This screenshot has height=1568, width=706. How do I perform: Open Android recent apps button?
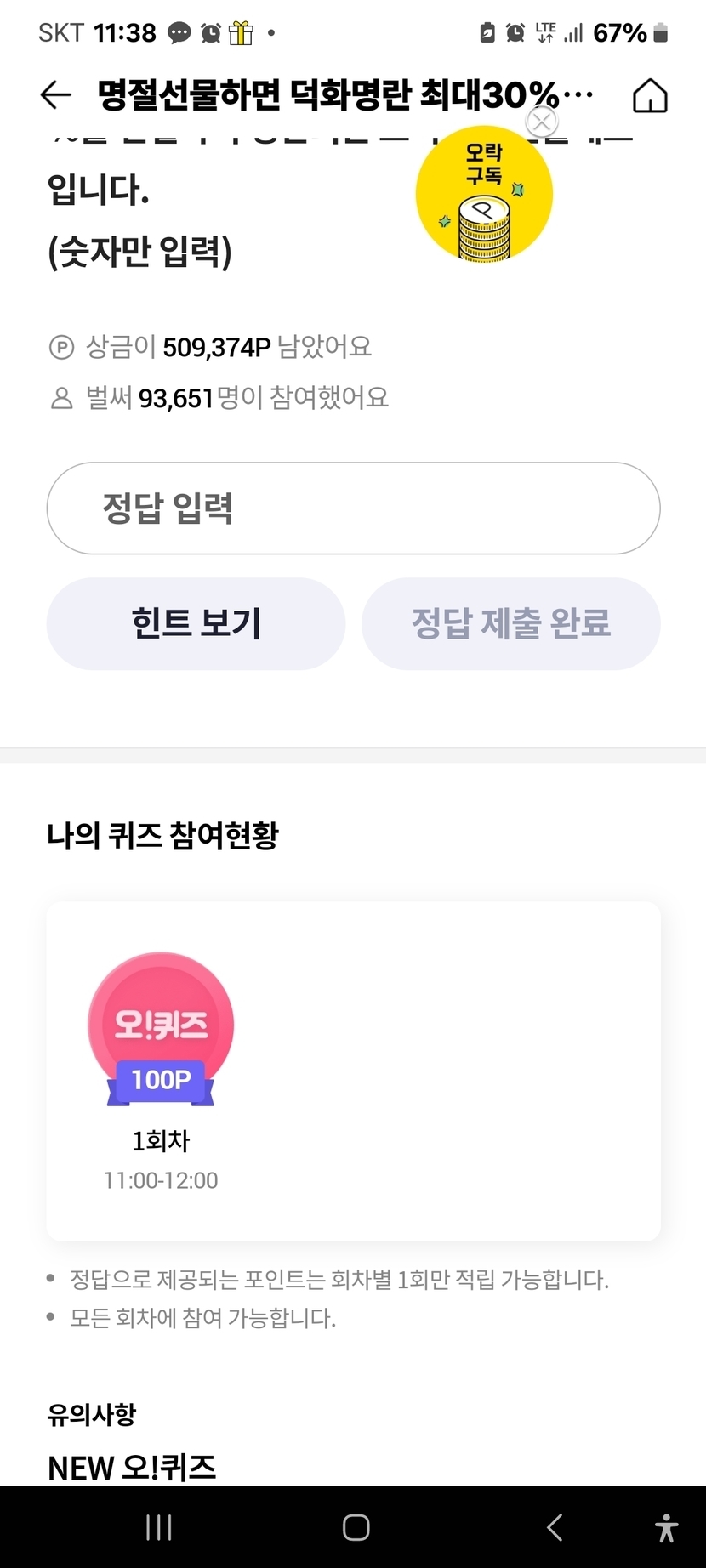pyautogui.click(x=159, y=1527)
